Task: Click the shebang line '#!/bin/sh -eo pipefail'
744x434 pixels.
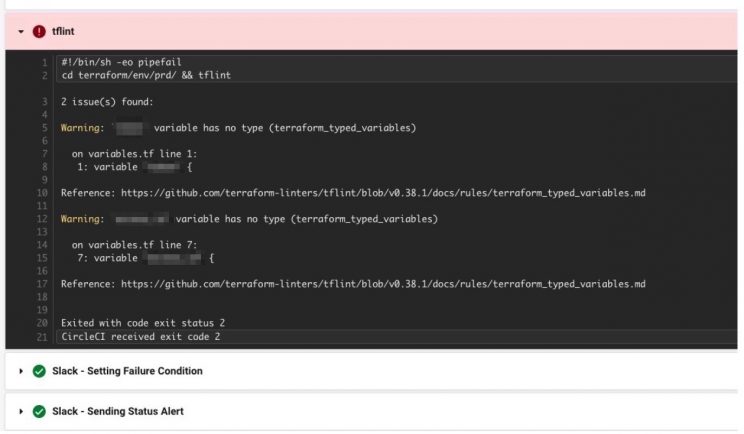Action: pyautogui.click(x=120, y=62)
